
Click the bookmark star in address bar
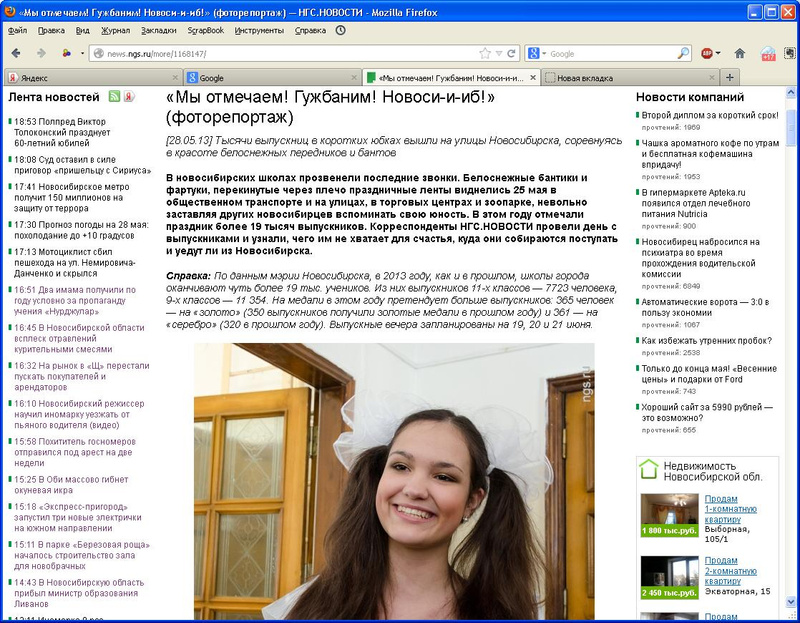tap(484, 53)
